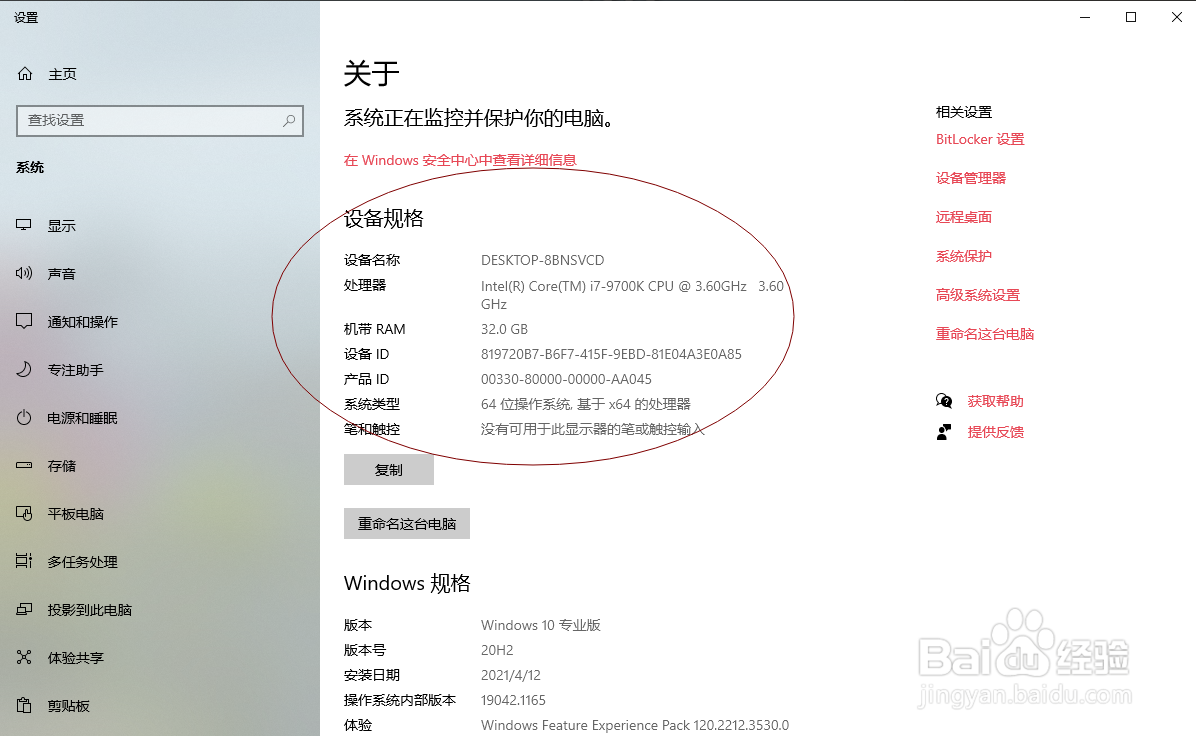Open 剪贴板 settings

pyautogui.click(x=69, y=706)
